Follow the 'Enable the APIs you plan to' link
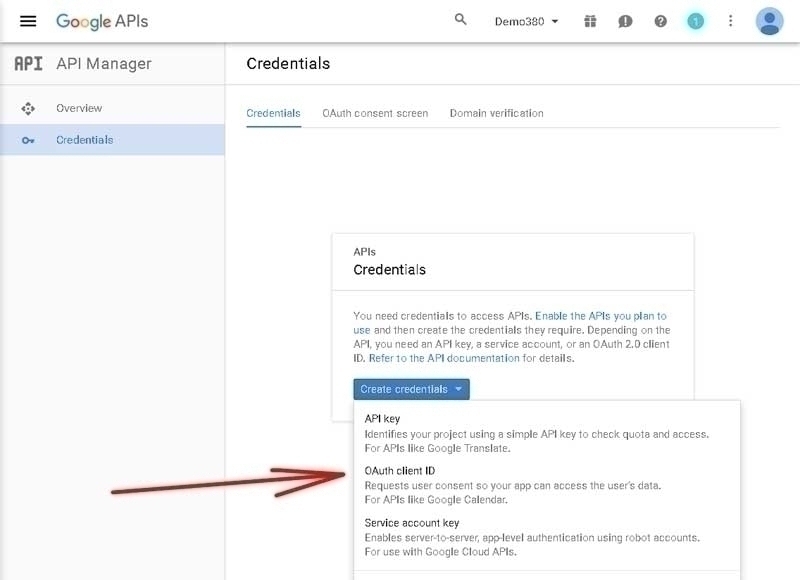This screenshot has height=580, width=800. [x=601, y=316]
